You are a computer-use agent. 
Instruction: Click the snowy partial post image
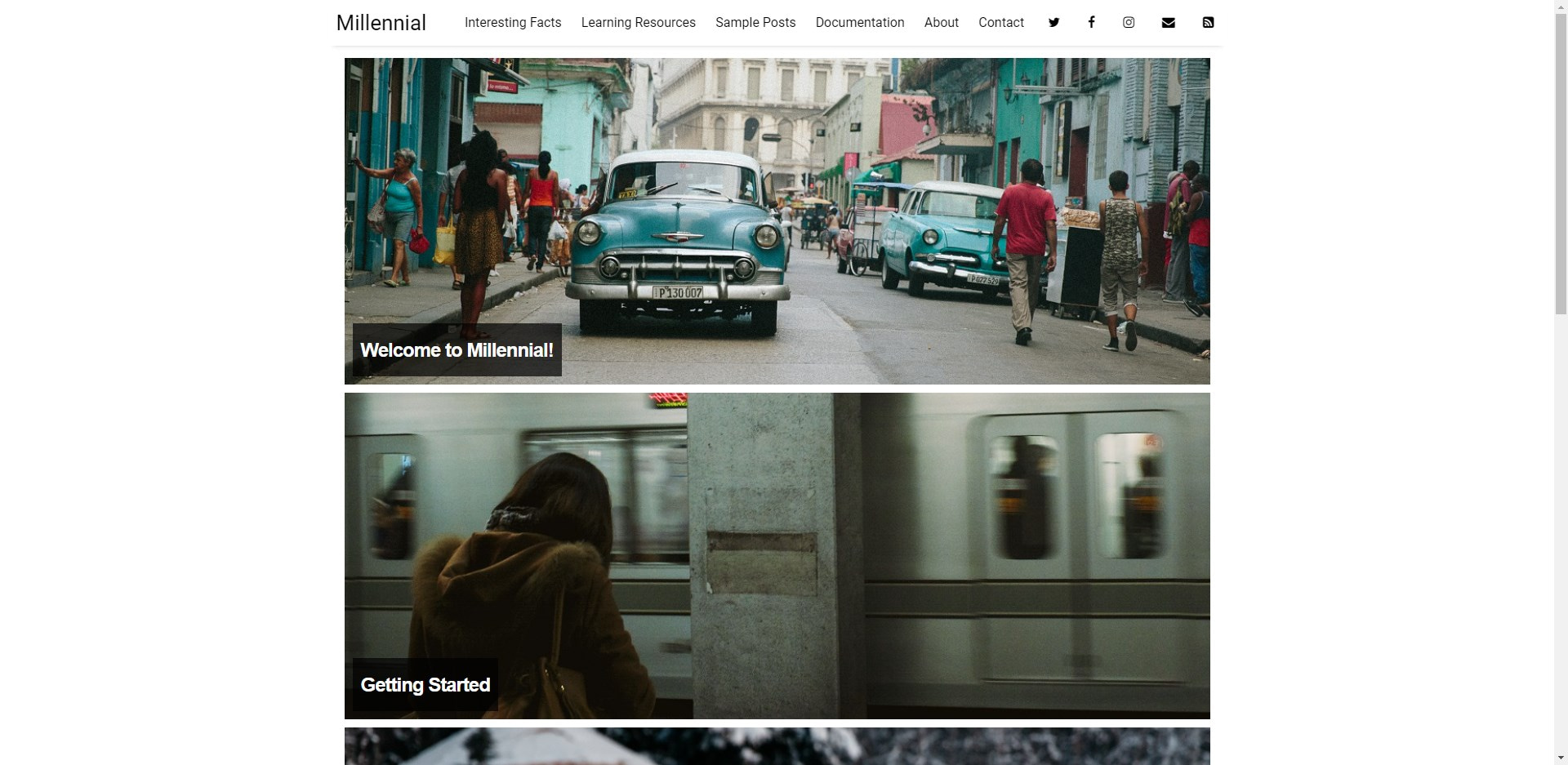click(777, 746)
